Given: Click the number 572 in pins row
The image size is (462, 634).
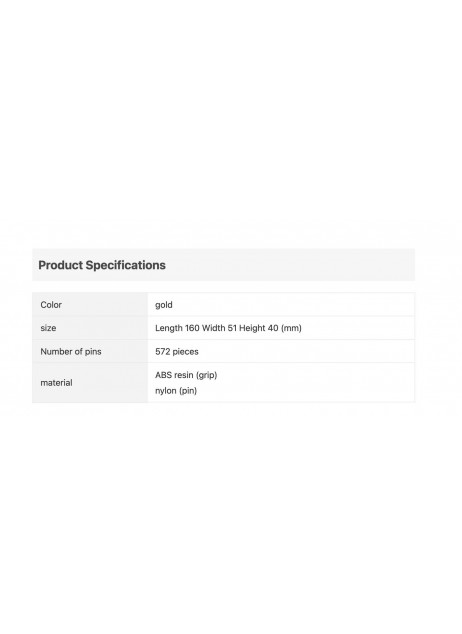Looking at the screenshot, I should tap(163, 352).
